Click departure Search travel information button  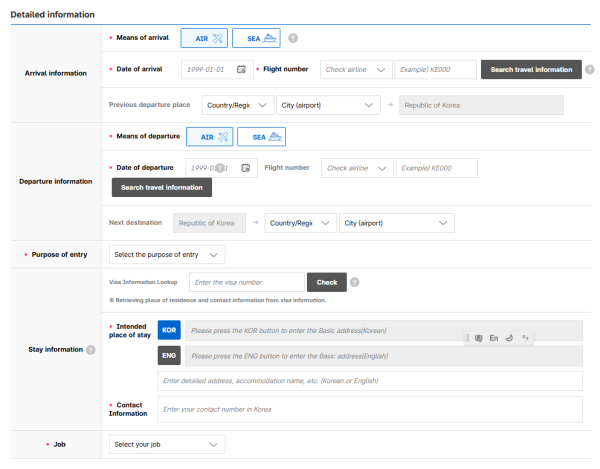161,187
